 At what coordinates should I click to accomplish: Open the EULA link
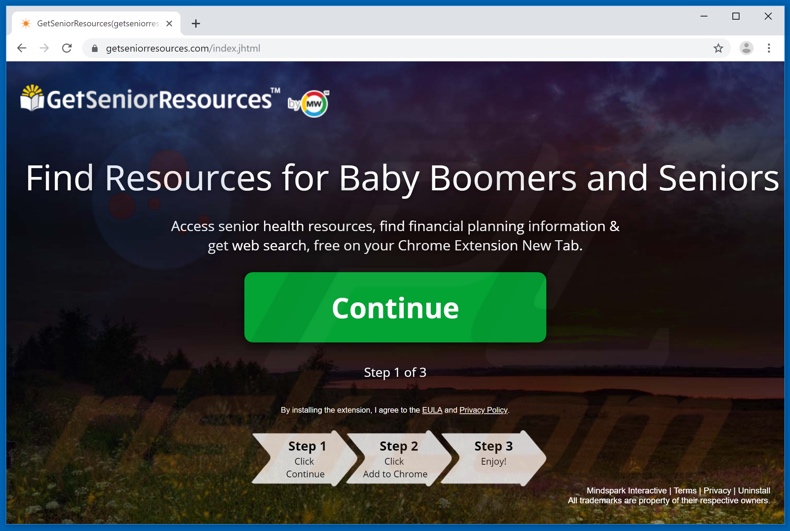click(432, 410)
